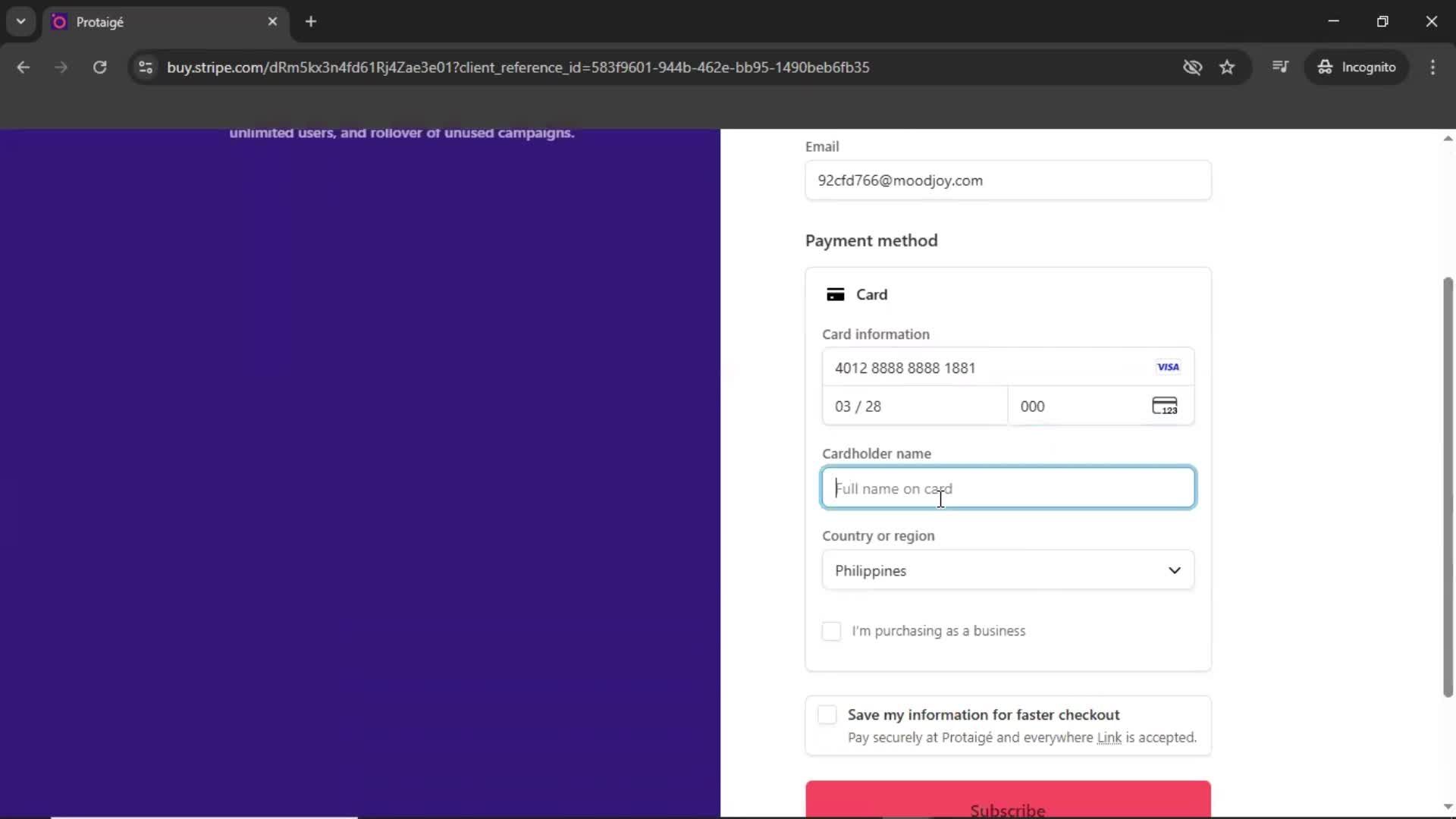Click the browser back arrow

[24, 67]
